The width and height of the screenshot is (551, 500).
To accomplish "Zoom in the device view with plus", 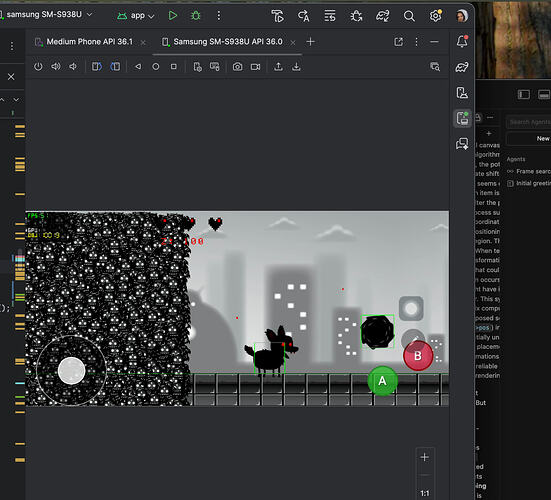I will [x=424, y=457].
